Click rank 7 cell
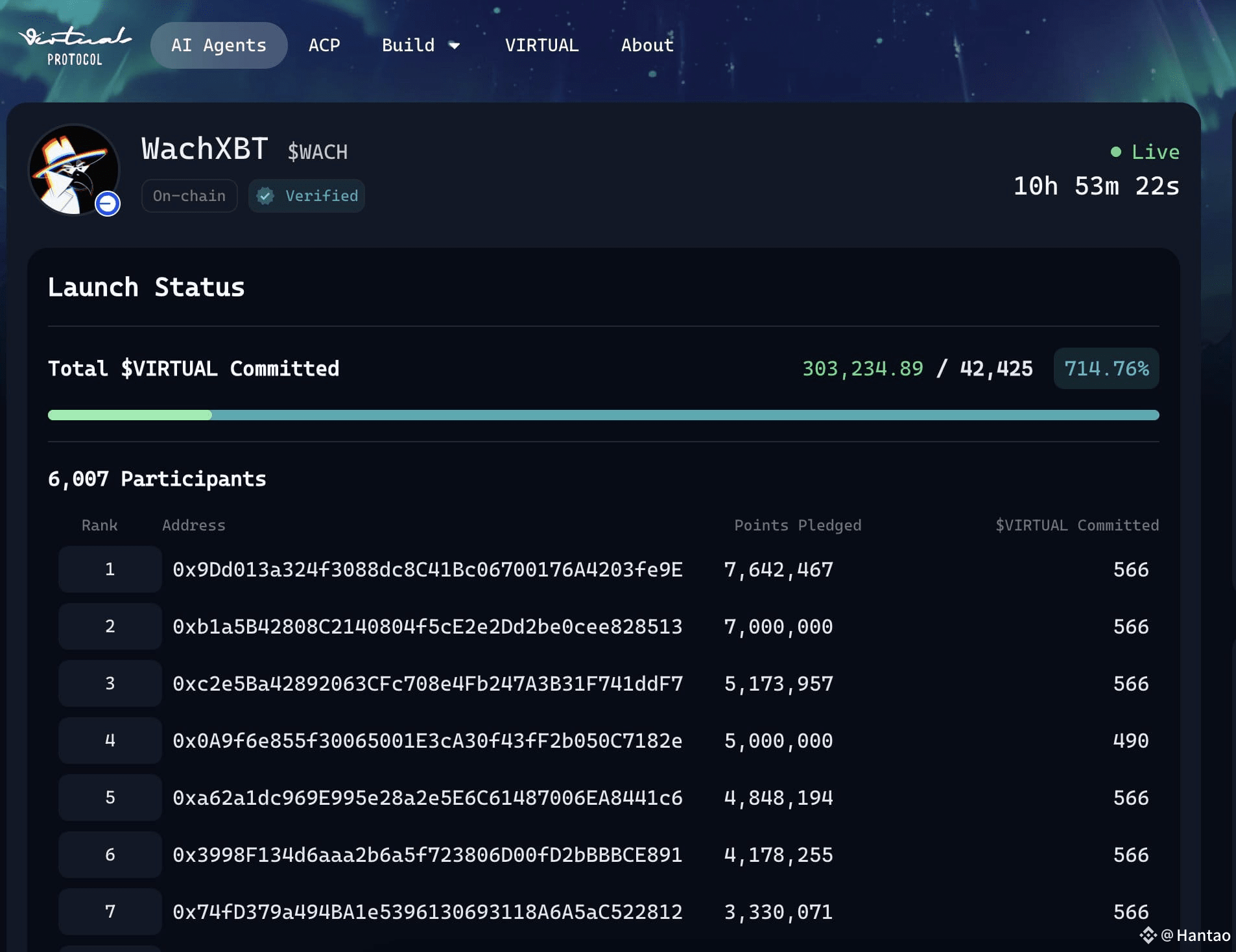This screenshot has width=1236, height=952. pyautogui.click(x=110, y=912)
